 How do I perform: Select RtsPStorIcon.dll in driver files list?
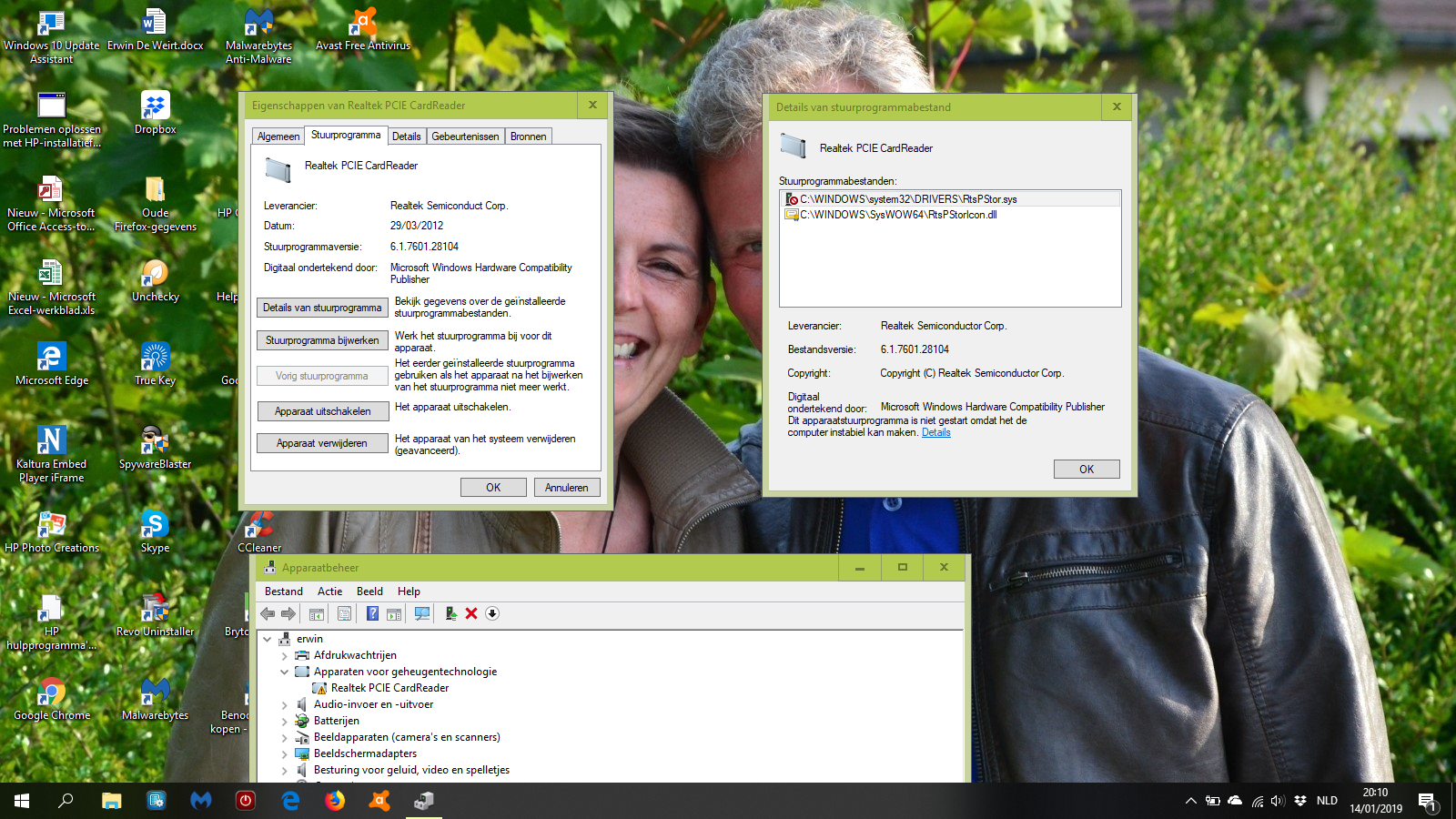pyautogui.click(x=897, y=215)
